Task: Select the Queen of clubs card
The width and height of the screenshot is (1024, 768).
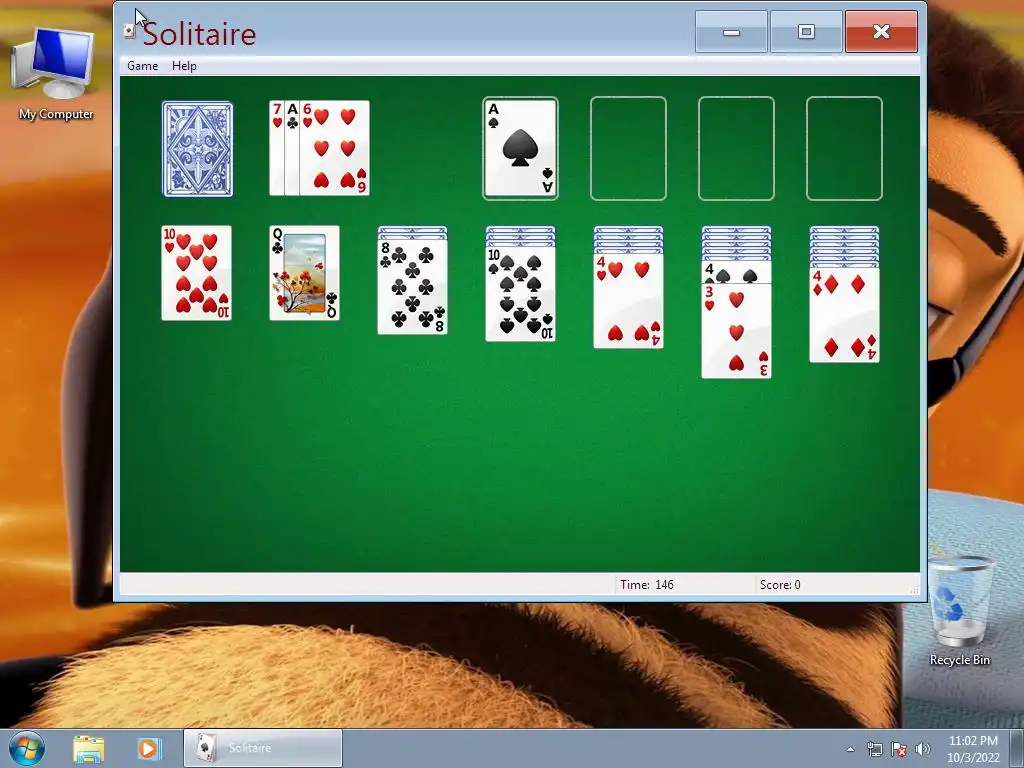Action: [x=304, y=273]
